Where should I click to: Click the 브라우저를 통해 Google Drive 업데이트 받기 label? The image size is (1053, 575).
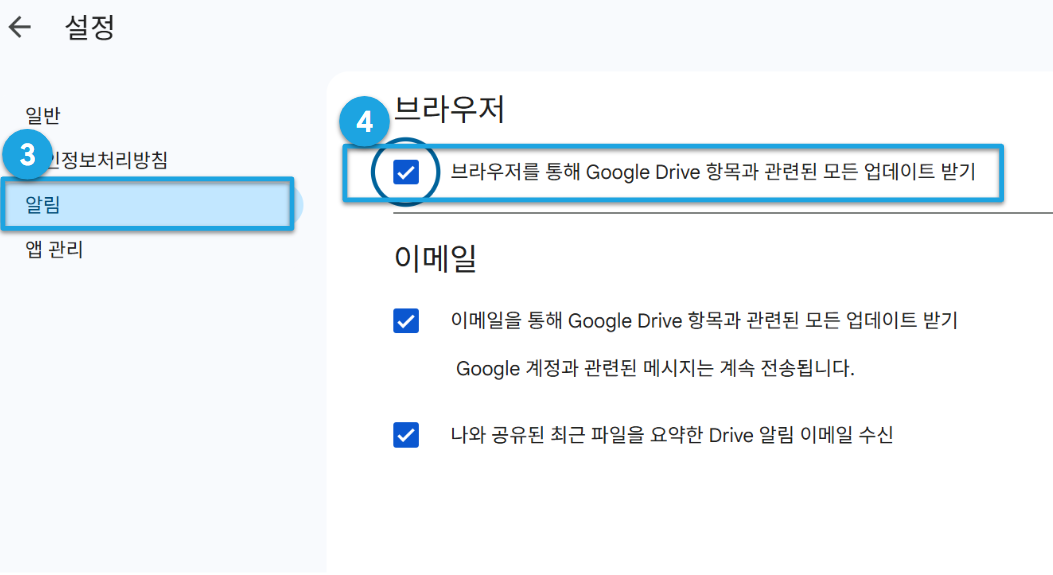pos(713,172)
